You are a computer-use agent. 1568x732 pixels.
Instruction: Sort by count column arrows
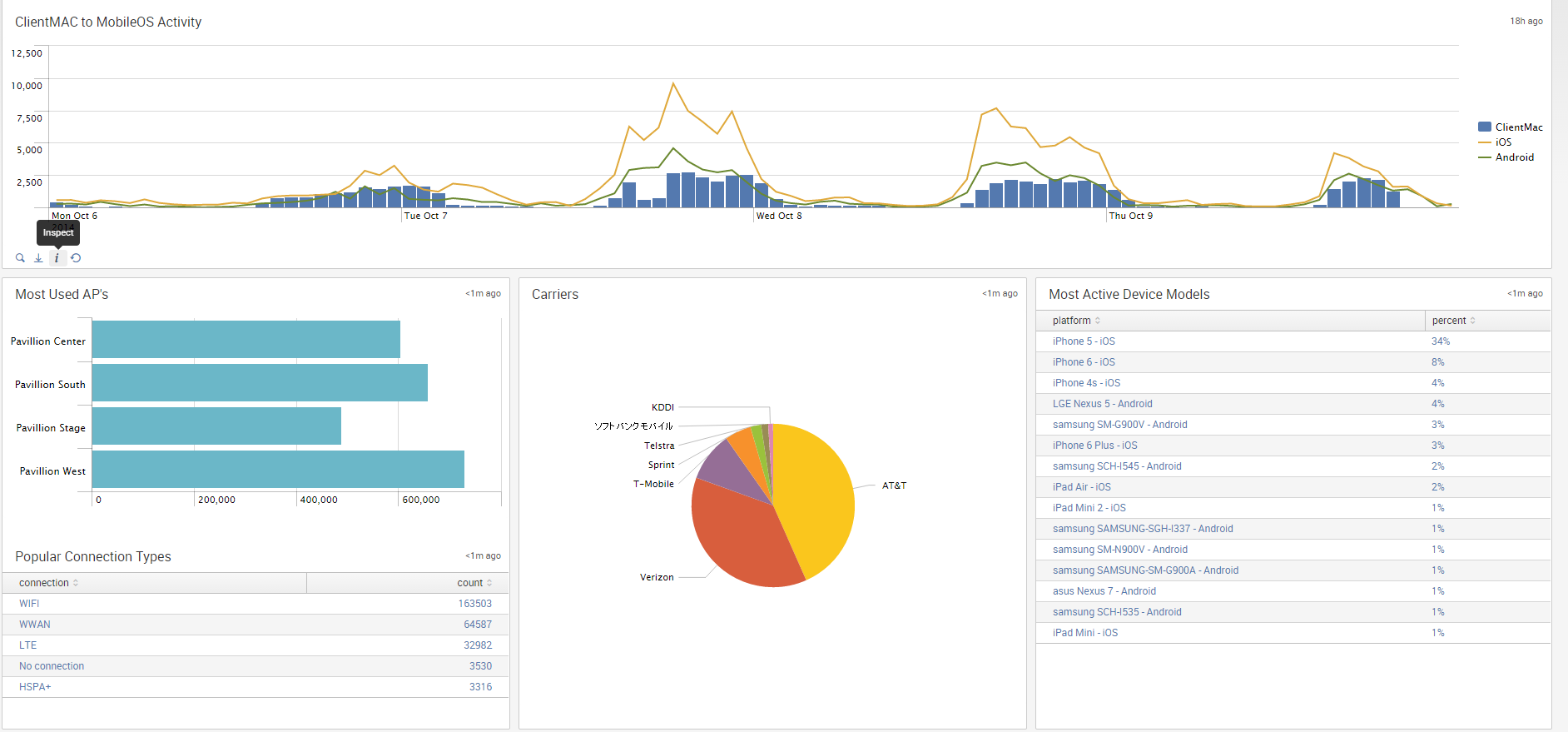tap(489, 583)
